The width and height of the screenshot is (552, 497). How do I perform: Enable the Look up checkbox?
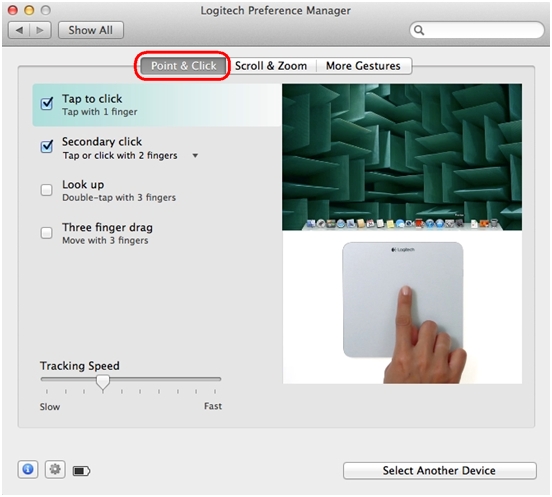[x=46, y=190]
